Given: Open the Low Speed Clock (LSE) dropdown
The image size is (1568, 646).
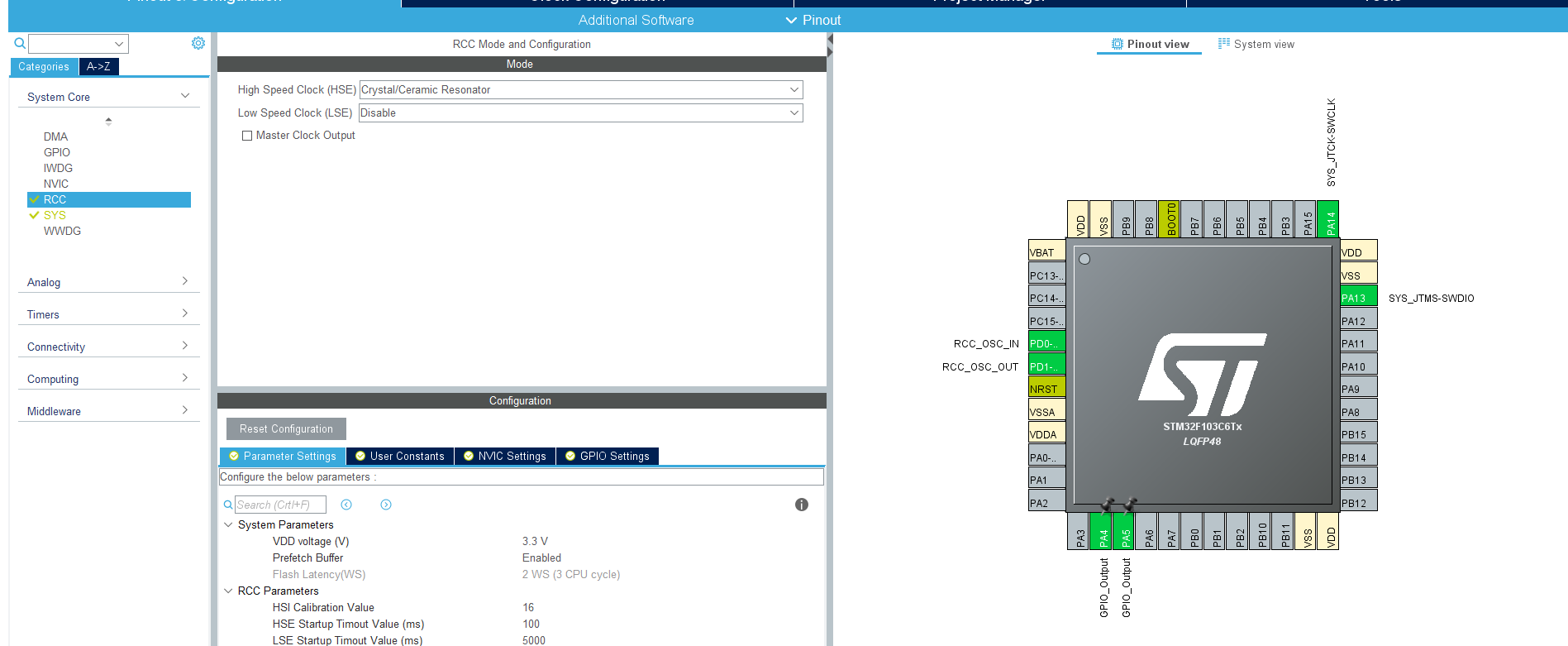Looking at the screenshot, I should tap(581, 112).
